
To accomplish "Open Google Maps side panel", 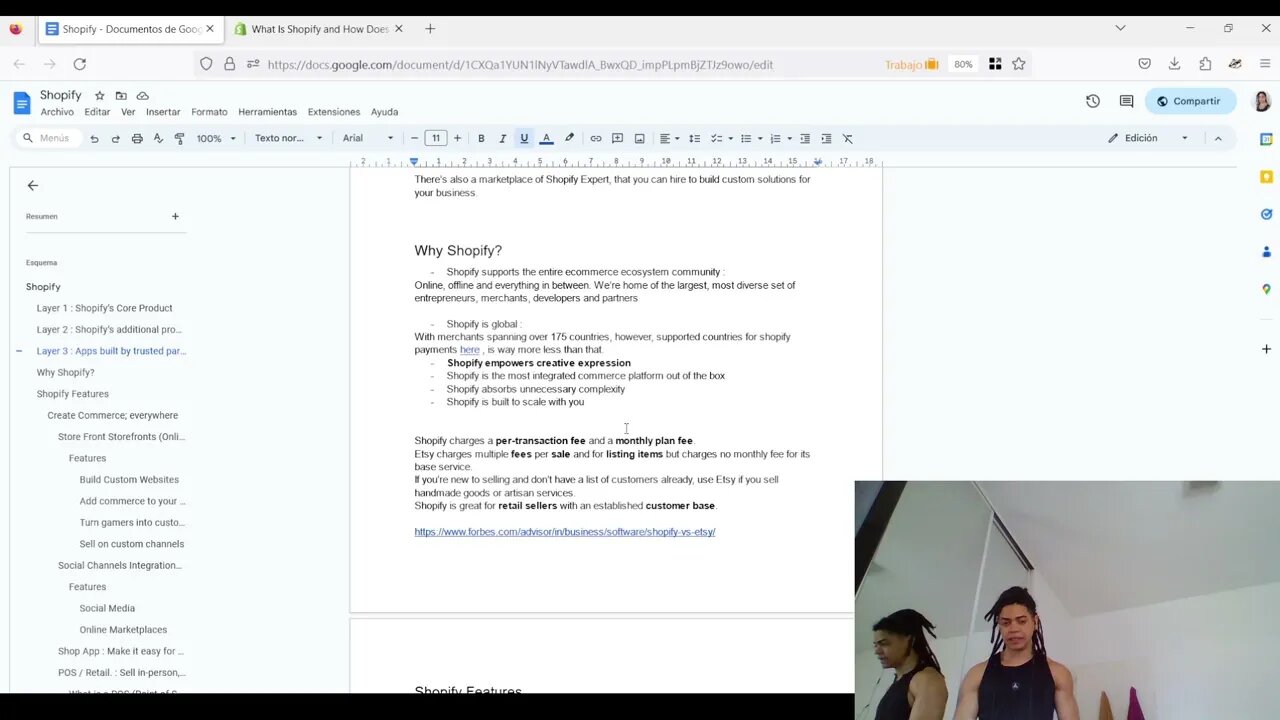I will (x=1266, y=289).
